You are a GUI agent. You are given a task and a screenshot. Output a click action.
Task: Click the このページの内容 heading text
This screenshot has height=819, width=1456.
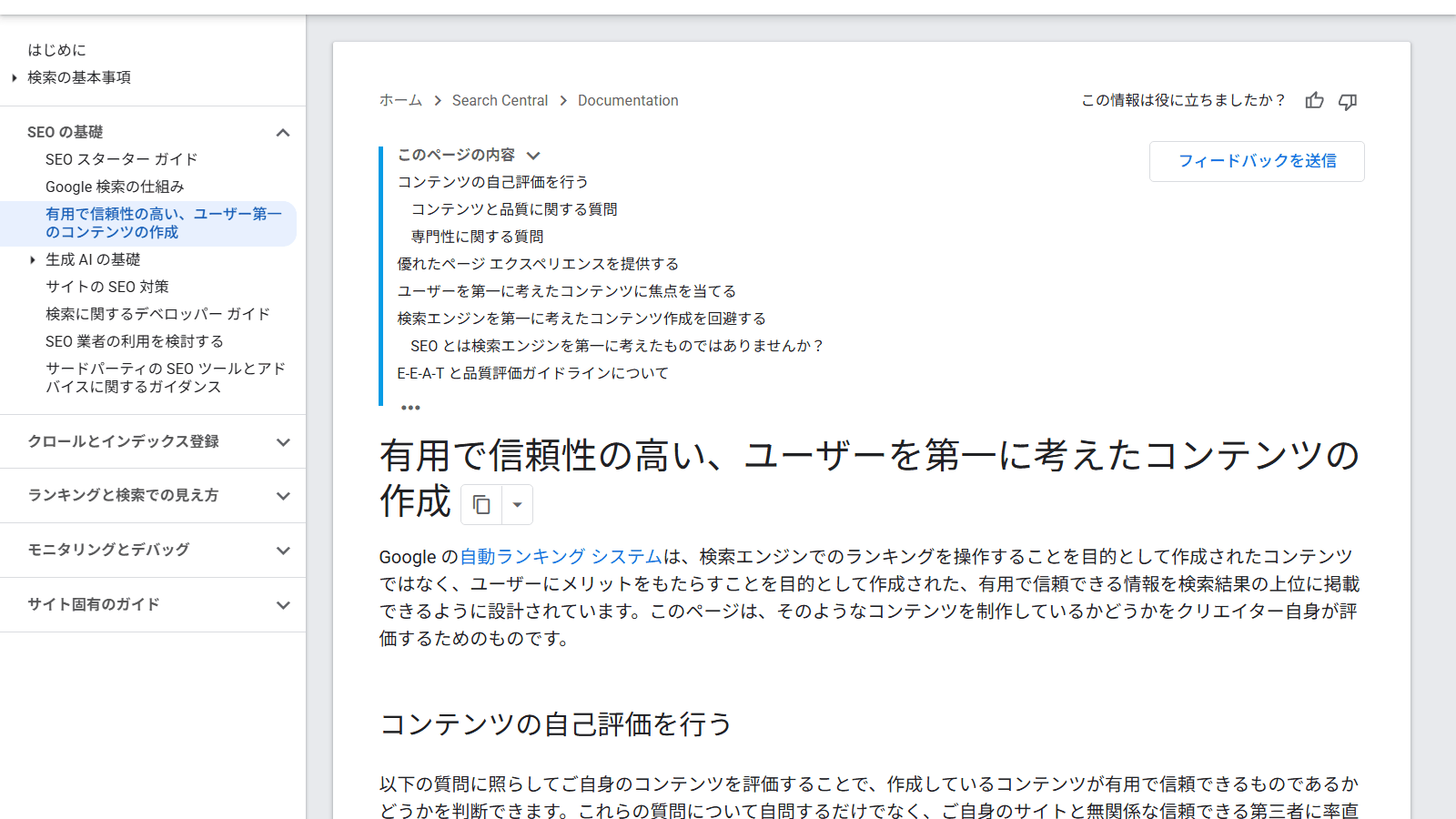click(456, 155)
